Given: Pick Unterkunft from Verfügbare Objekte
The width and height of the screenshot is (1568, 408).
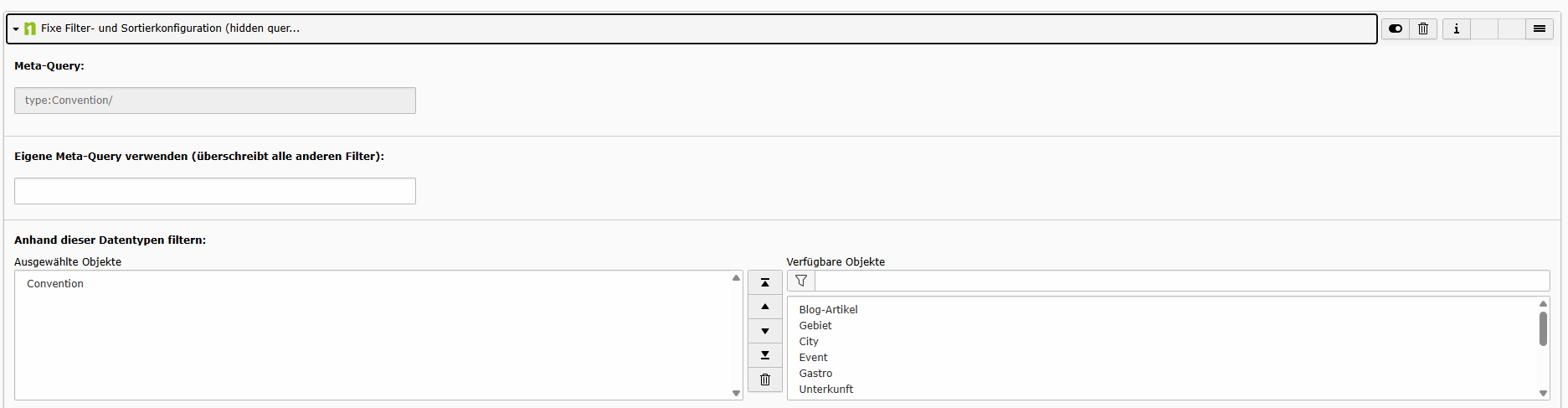Looking at the screenshot, I should tap(826, 390).
